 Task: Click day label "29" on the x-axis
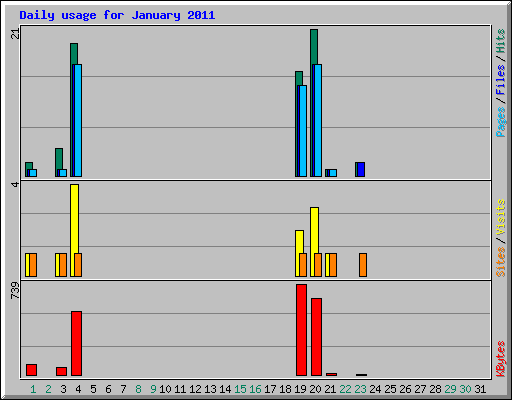pos(450,389)
